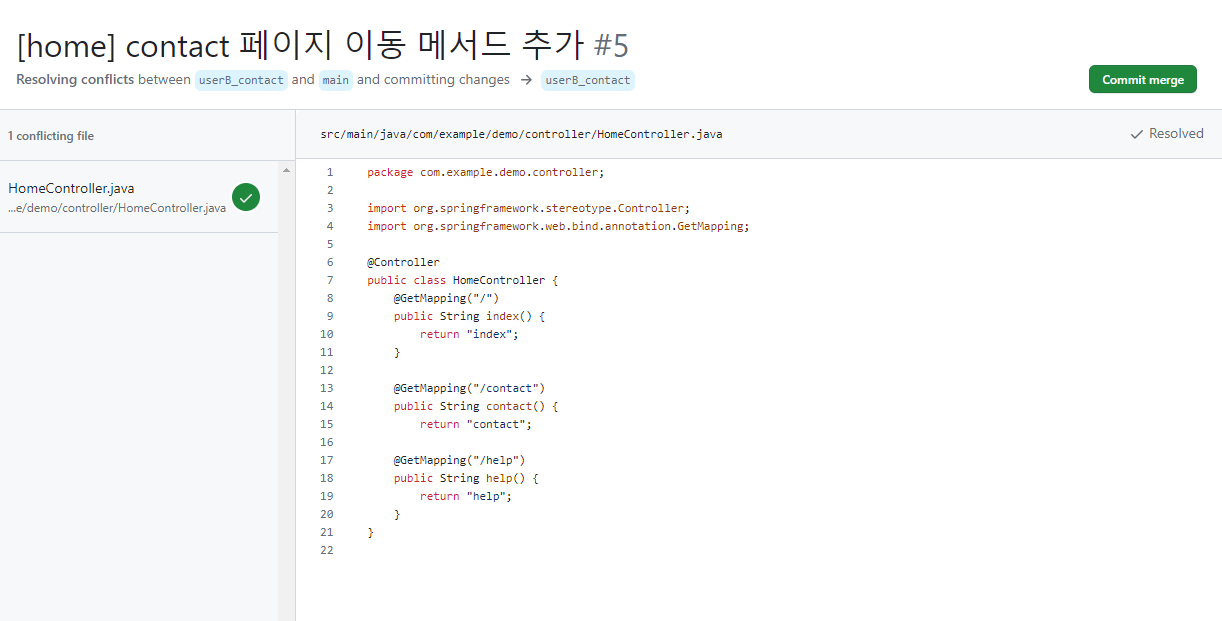Click the @GetMapping("/") line
The image size is (1222, 621).
pyautogui.click(x=446, y=298)
